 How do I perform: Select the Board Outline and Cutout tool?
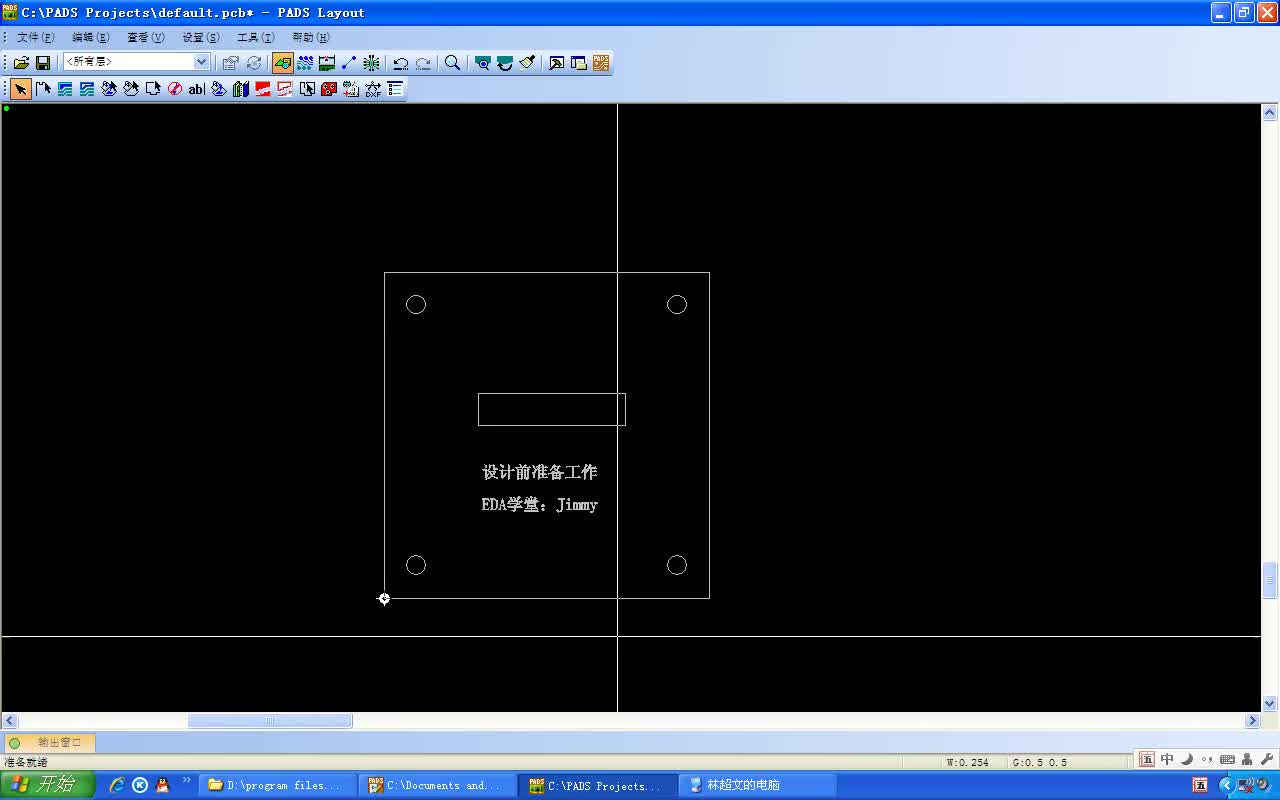[x=153, y=89]
